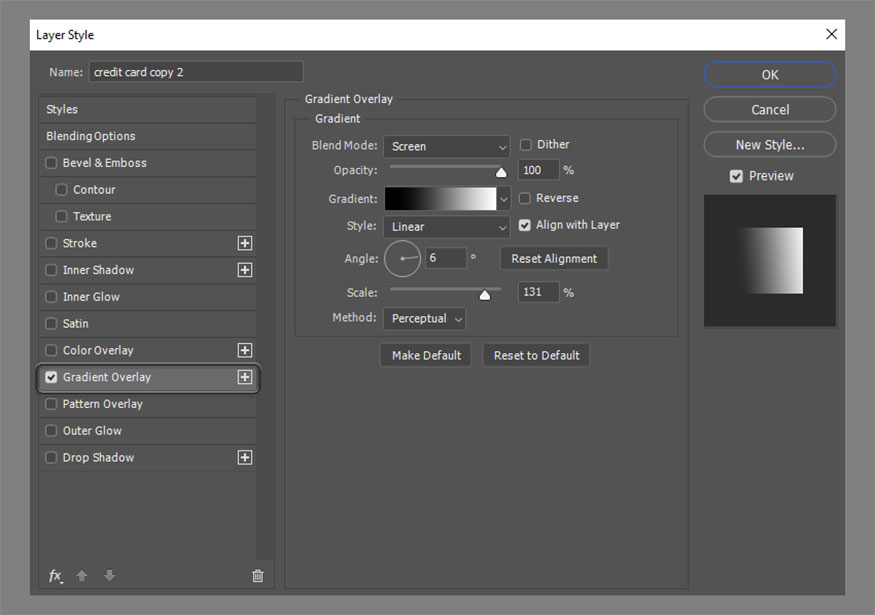875x615 pixels.
Task: Select the Satin effect row label
Action: [75, 324]
